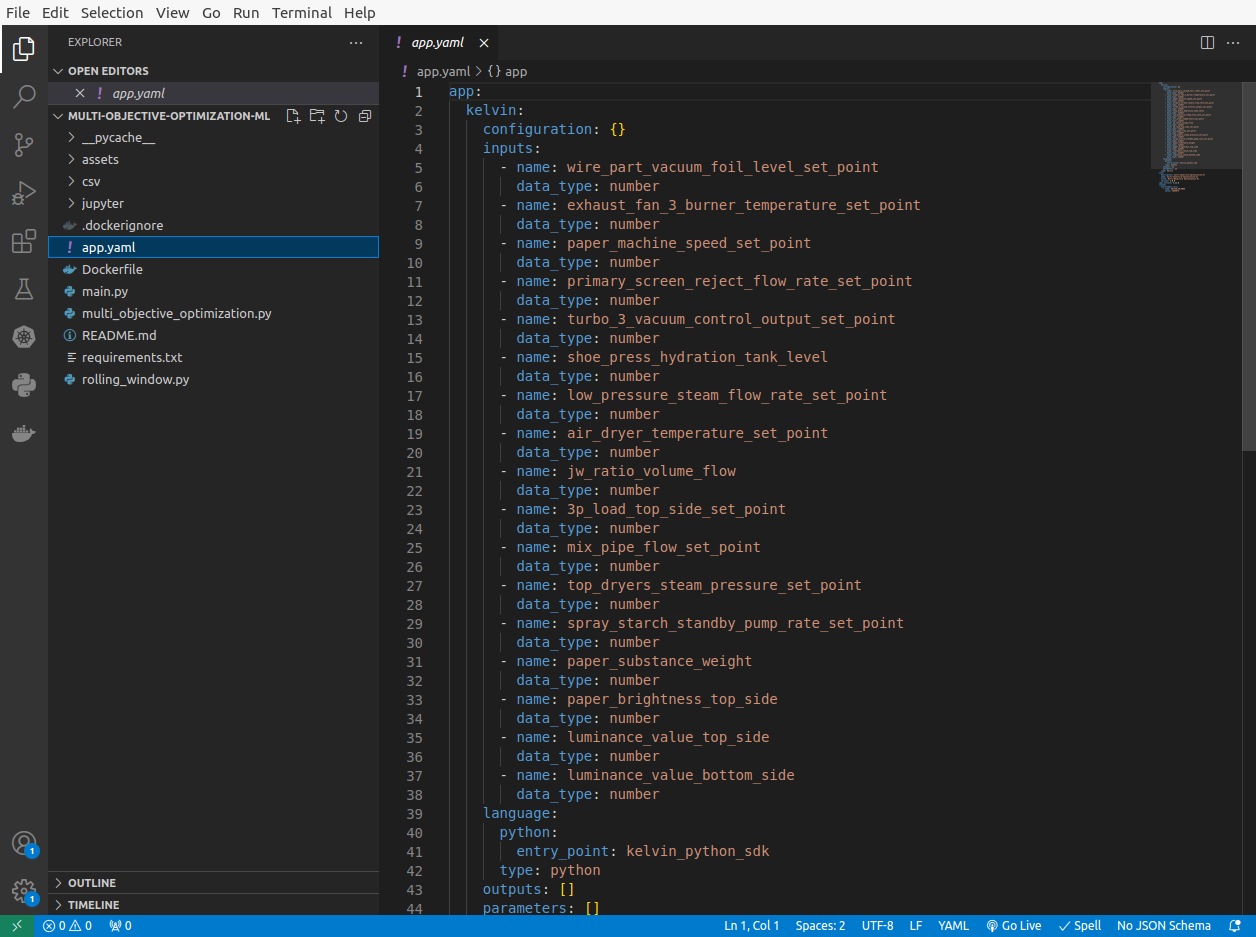1256x937 pixels.
Task: Open the Selection menu
Action: (x=112, y=13)
